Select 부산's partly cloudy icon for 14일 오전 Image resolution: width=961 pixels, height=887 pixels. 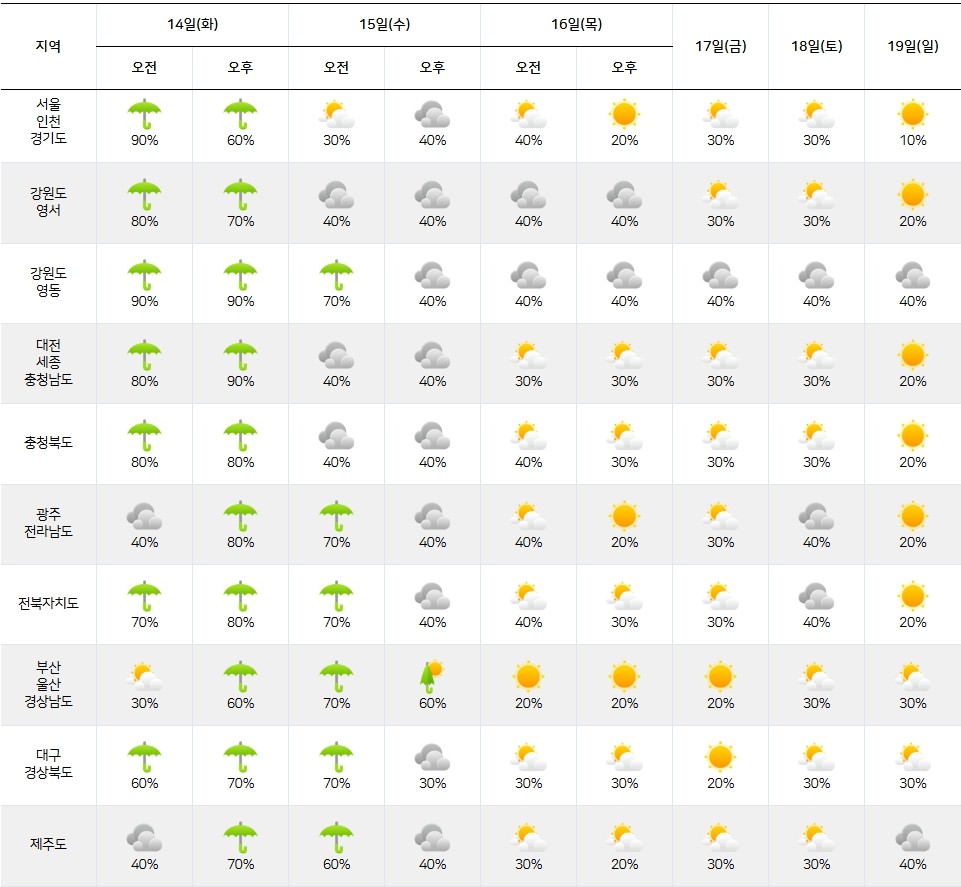(144, 677)
